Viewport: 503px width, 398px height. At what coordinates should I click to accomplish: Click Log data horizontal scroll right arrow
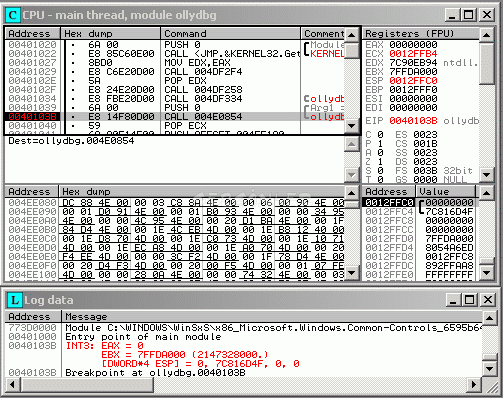pos(473,384)
